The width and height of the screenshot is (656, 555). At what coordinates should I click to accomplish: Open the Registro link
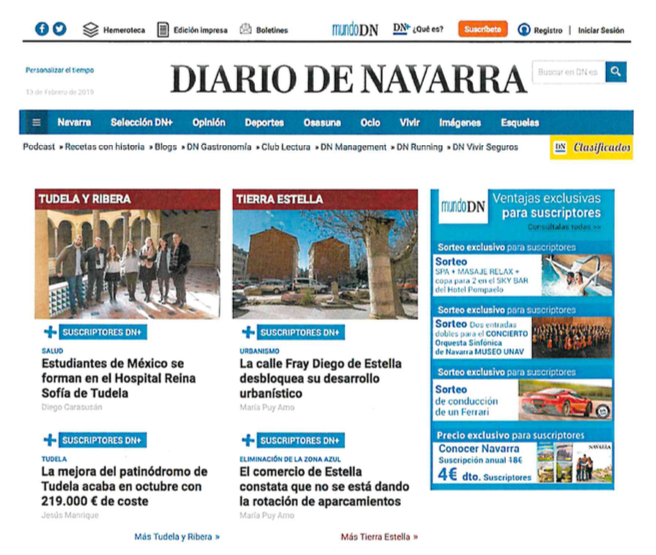click(548, 30)
